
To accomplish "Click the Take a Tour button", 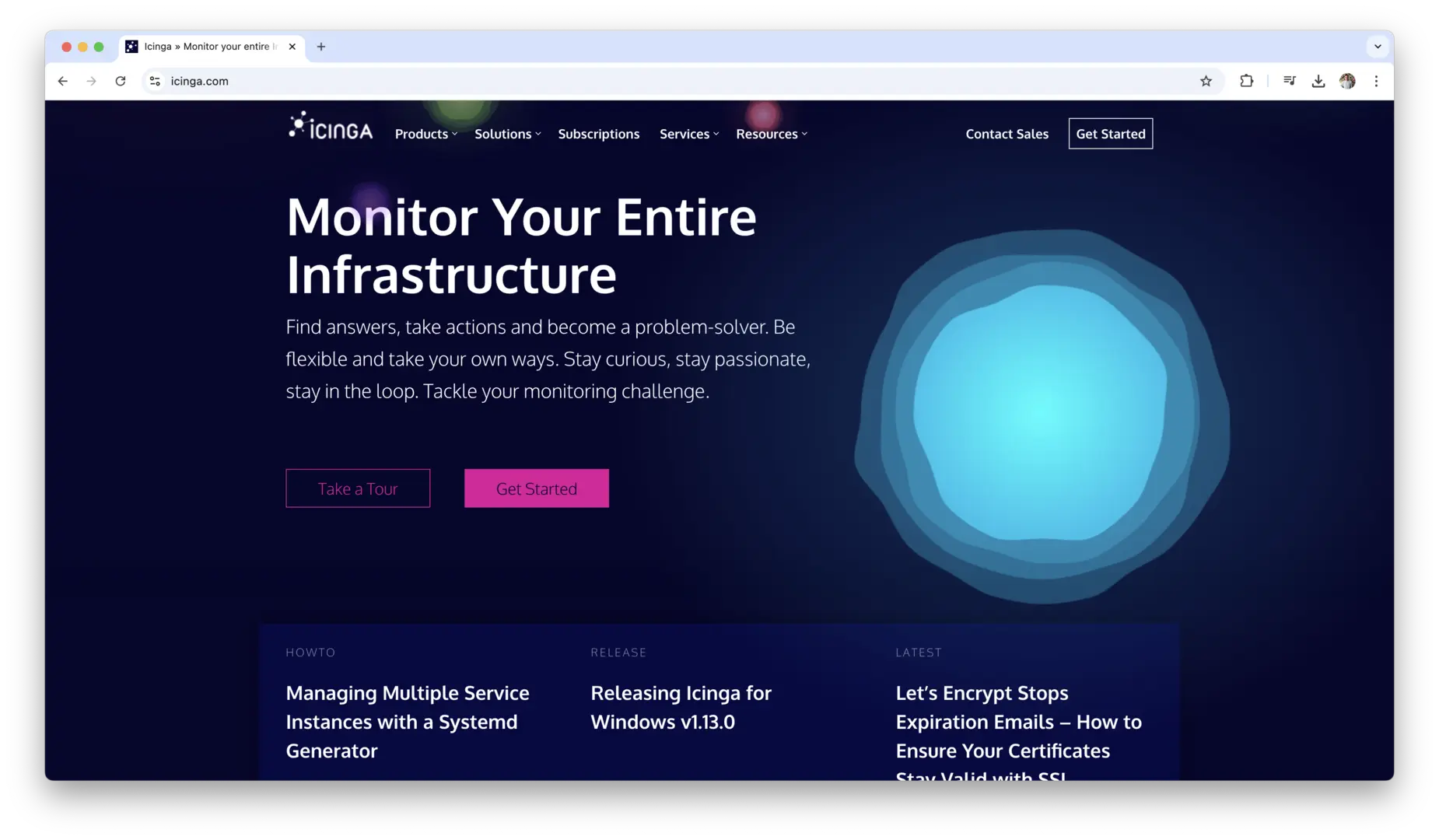I will click(x=358, y=488).
